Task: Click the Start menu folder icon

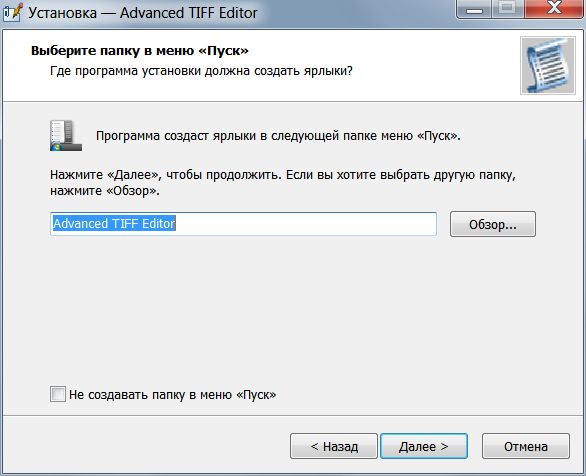Action: (x=66, y=136)
